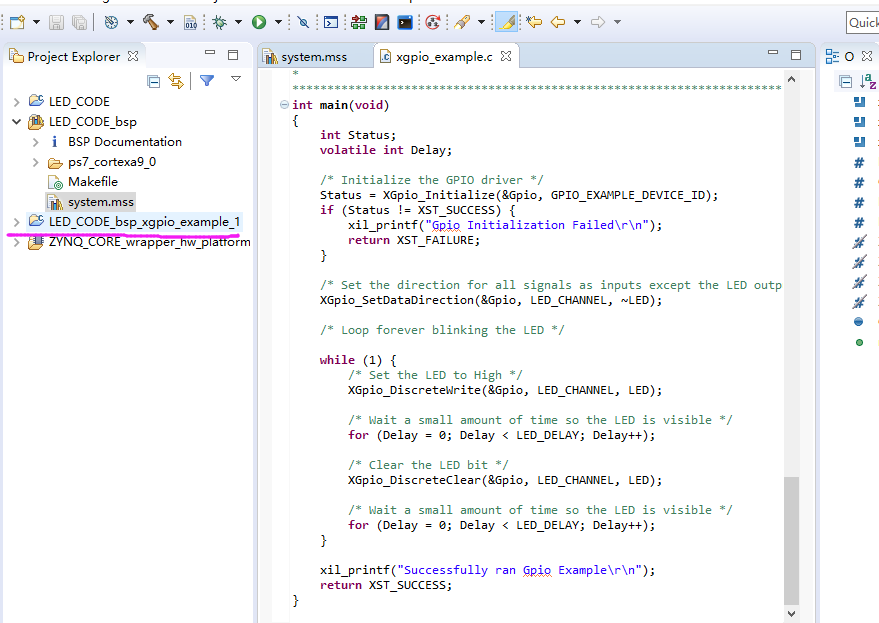Expand the ps7_cortexa9_0 folder
Image resolution: width=879 pixels, height=623 pixels.
click(36, 162)
